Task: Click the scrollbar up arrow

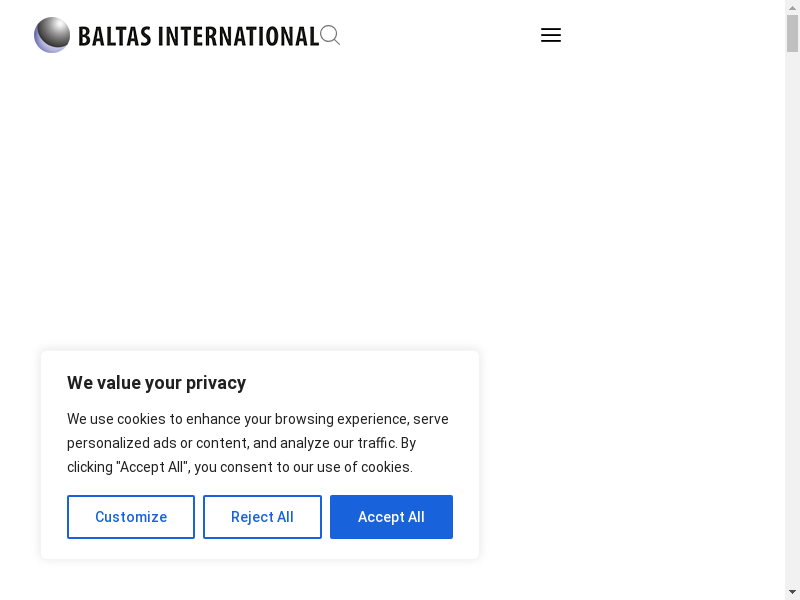Action: 792,7
